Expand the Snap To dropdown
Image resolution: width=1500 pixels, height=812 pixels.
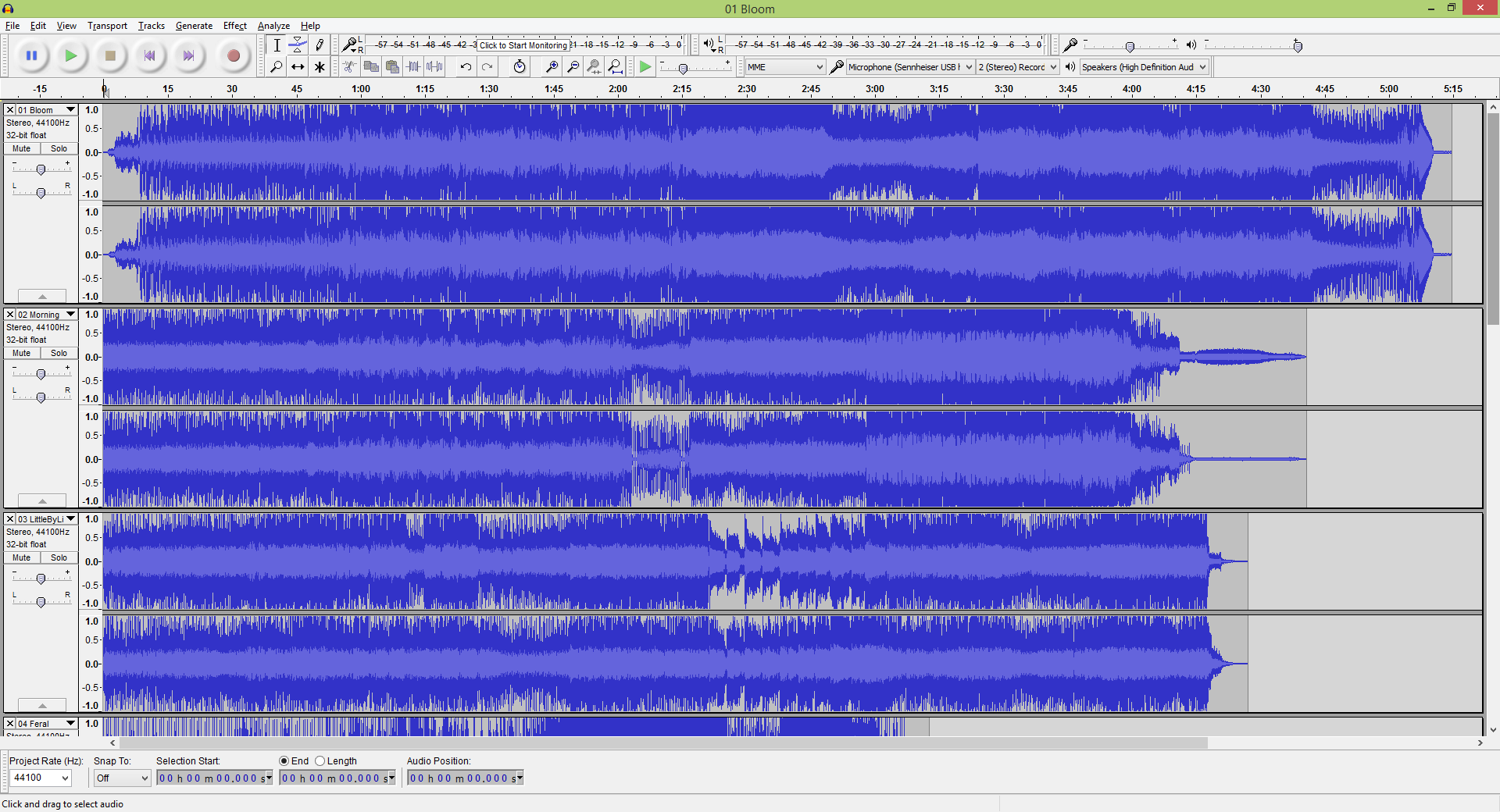pyautogui.click(x=122, y=778)
